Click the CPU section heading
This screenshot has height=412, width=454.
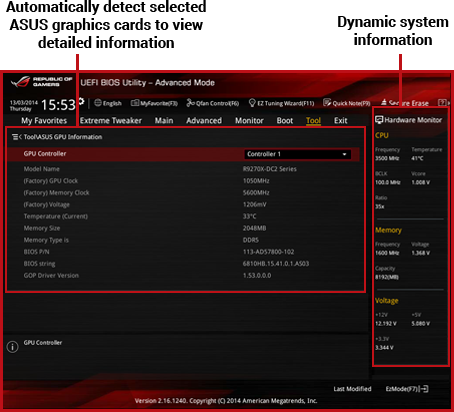pyautogui.click(x=382, y=135)
